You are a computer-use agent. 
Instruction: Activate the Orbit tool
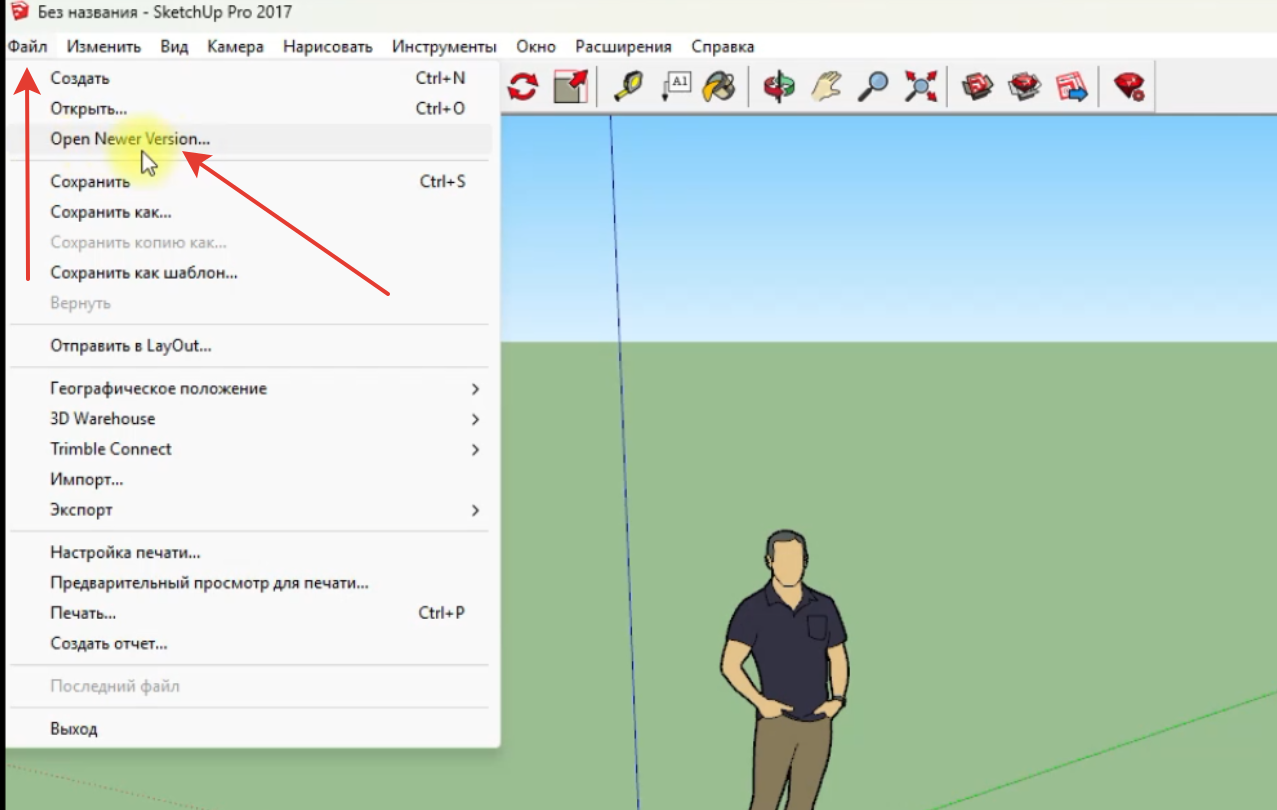[x=778, y=86]
